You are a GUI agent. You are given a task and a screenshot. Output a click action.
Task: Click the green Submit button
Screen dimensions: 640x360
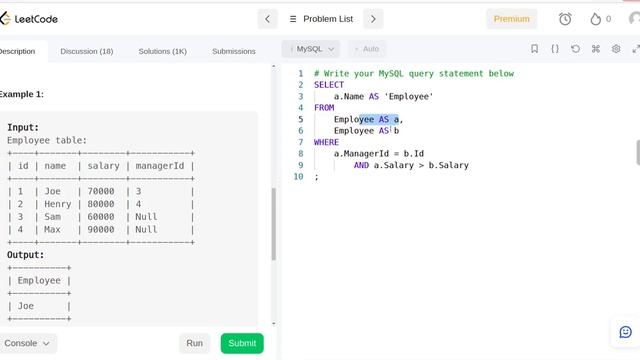[x=242, y=343]
